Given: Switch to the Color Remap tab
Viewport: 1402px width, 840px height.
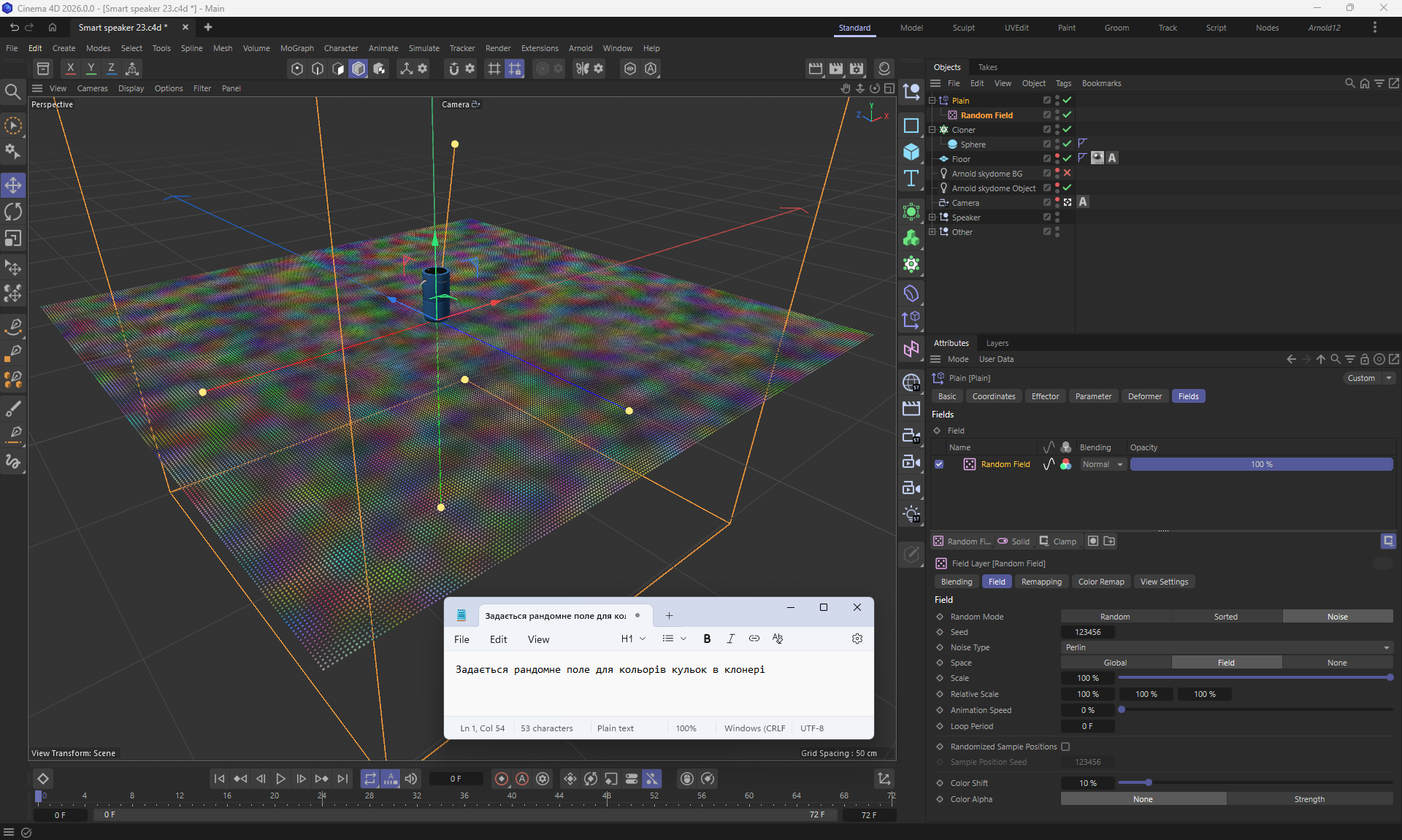Looking at the screenshot, I should point(1100,582).
